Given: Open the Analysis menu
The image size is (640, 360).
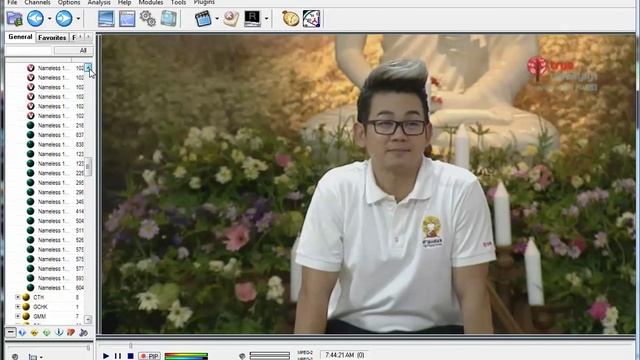Looking at the screenshot, I should (99, 2).
